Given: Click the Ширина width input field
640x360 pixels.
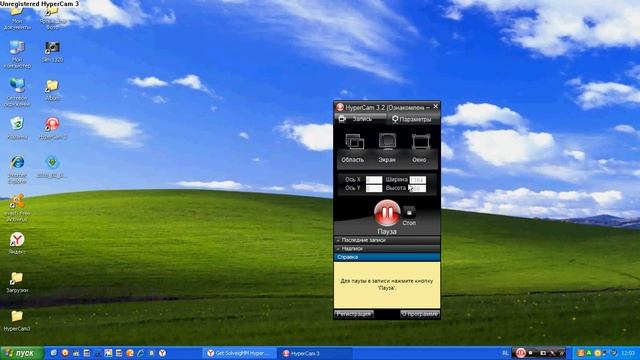Looking at the screenshot, I should pos(418,180).
